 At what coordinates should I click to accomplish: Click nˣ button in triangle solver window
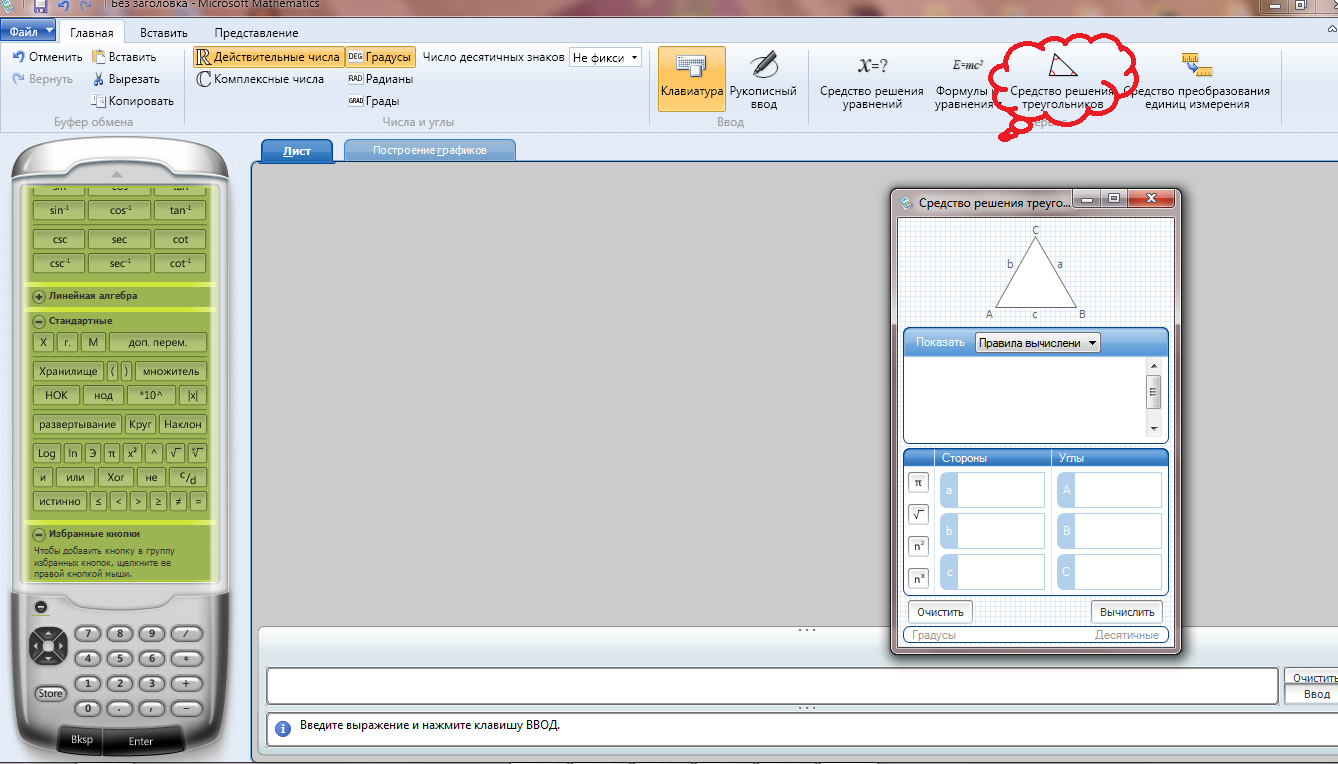click(919, 578)
